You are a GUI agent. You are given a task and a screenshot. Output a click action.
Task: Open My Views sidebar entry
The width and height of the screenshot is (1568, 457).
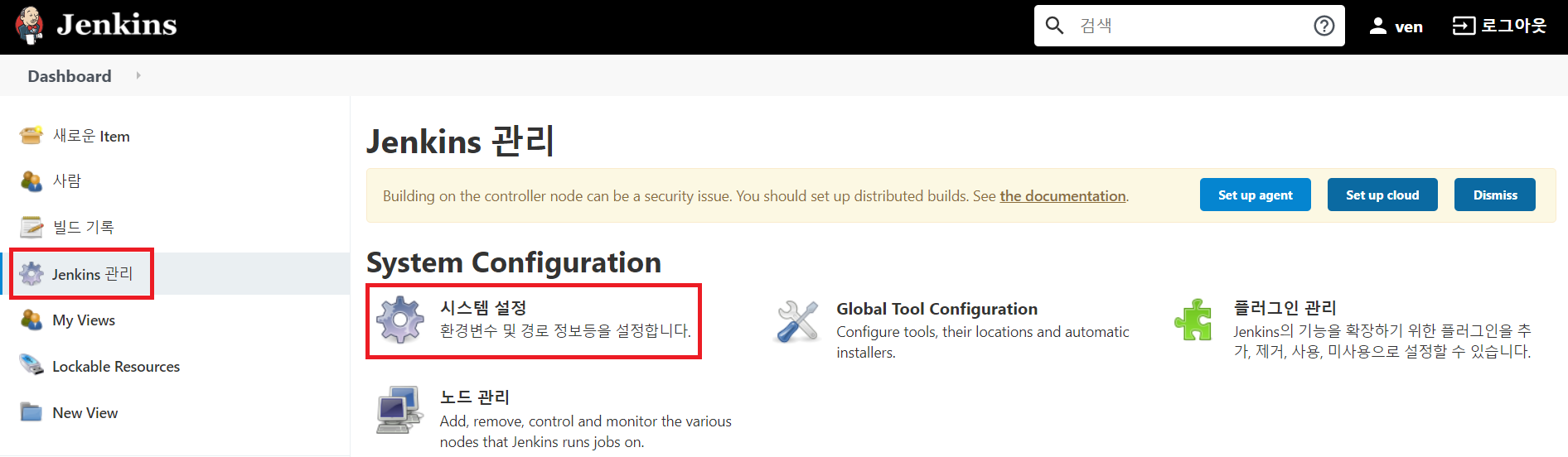[84, 320]
